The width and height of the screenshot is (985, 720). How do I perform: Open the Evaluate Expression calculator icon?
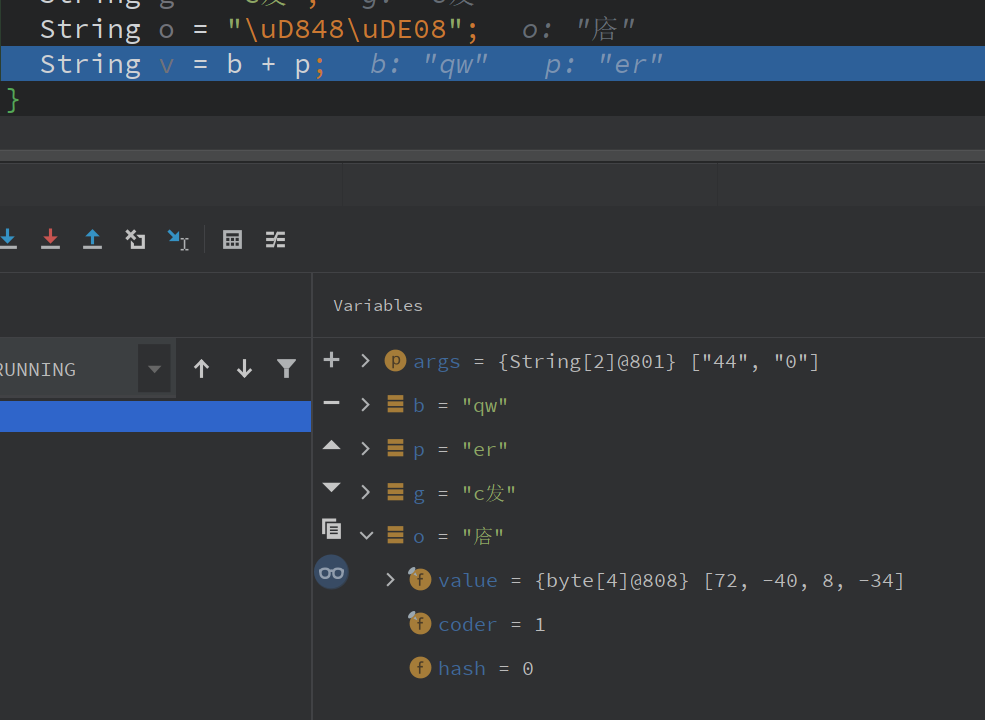pyautogui.click(x=232, y=239)
